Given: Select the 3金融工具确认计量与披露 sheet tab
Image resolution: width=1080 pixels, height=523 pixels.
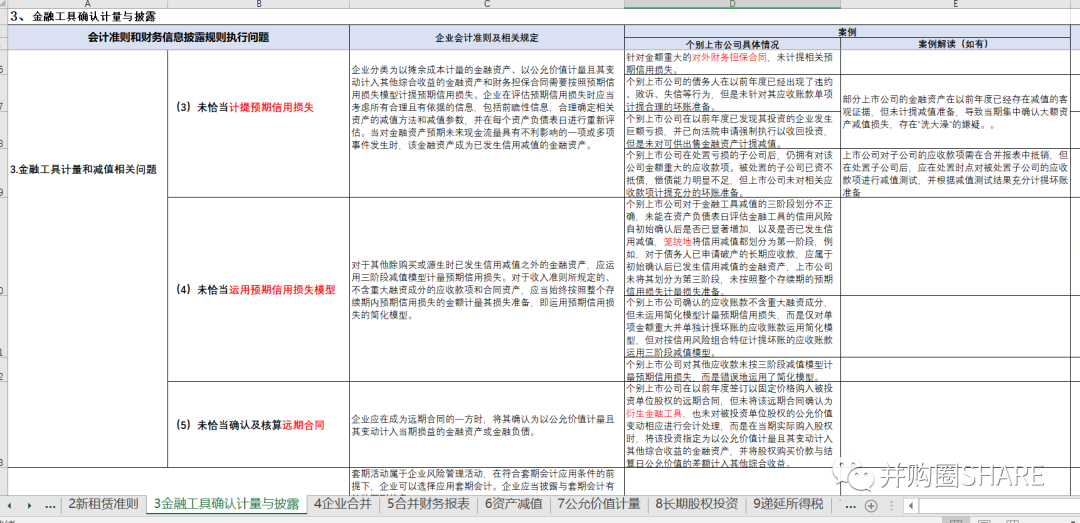Looking at the screenshot, I should [x=227, y=504].
